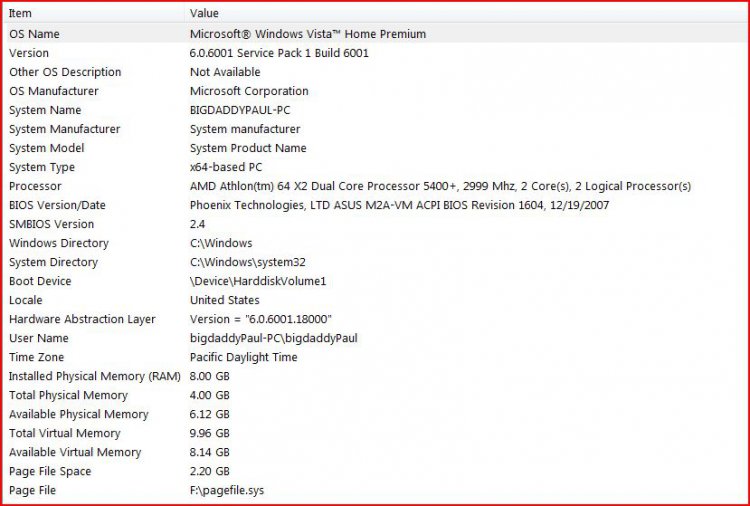Select the System Type row label
Image resolution: width=750 pixels, height=506 pixels.
42,167
